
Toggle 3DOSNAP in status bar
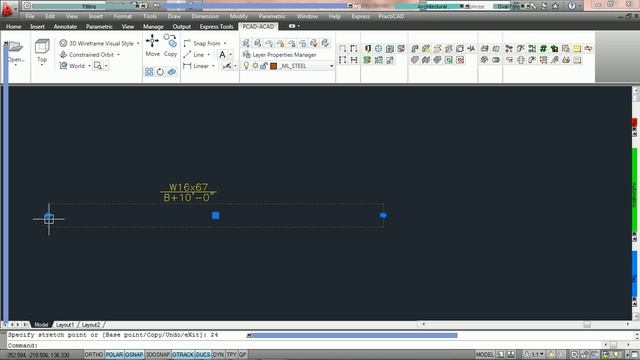(158, 355)
